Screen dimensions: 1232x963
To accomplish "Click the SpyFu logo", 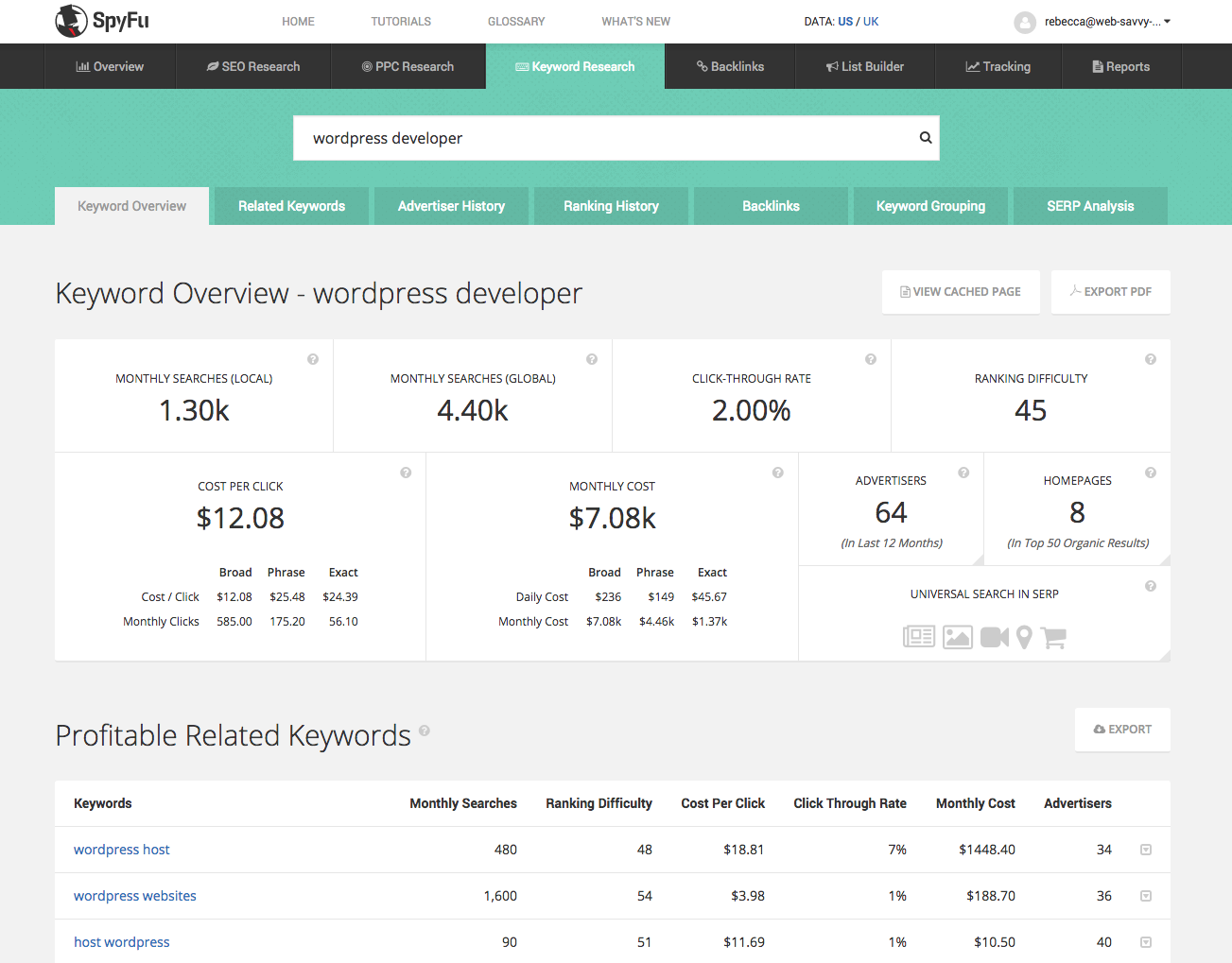I will [x=102, y=21].
